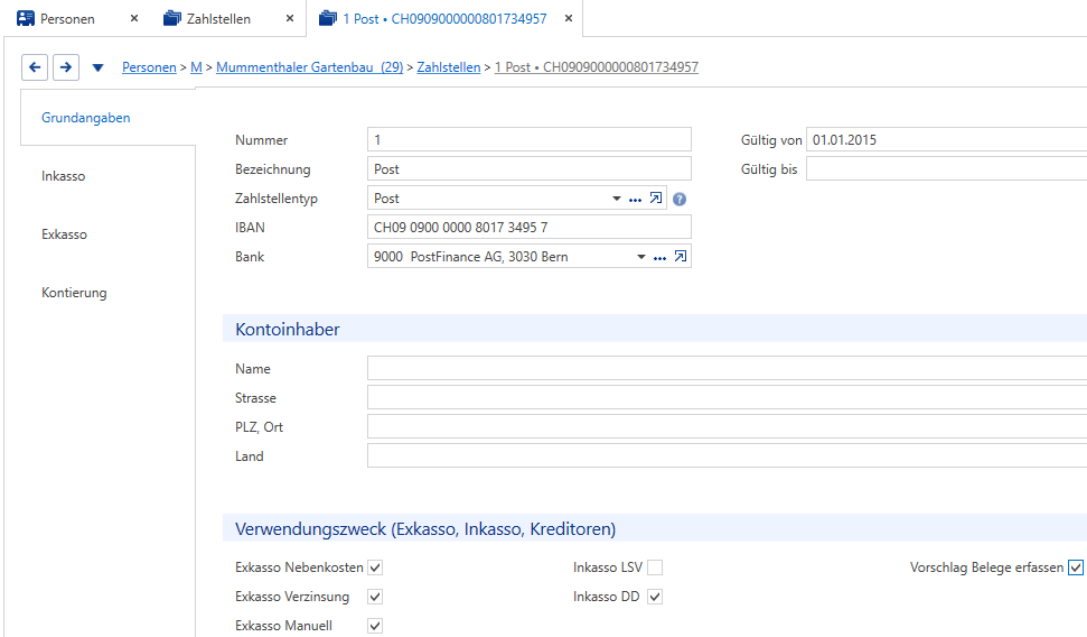
Task: Open the Inkasso section
Action: pyautogui.click(x=63, y=176)
